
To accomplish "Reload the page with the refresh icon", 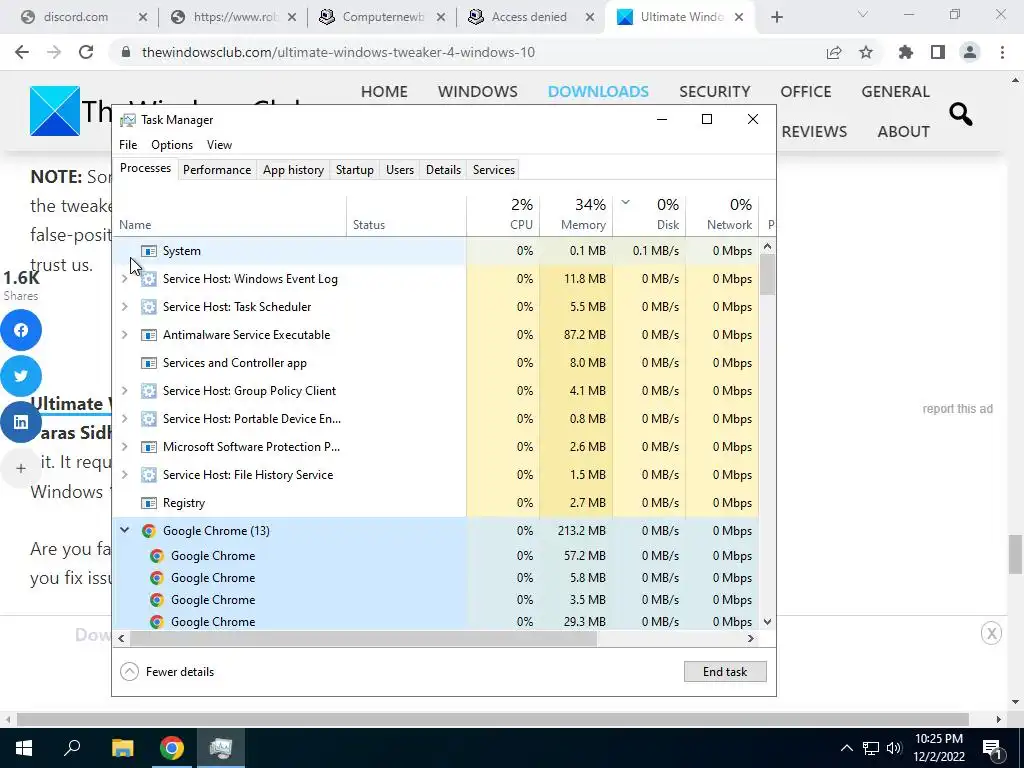I will (86, 52).
